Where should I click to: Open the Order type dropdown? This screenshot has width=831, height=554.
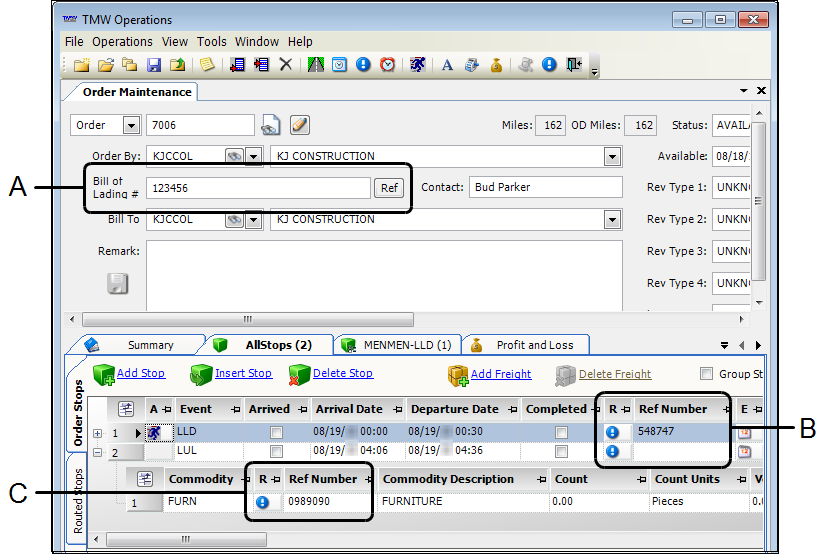coord(131,126)
